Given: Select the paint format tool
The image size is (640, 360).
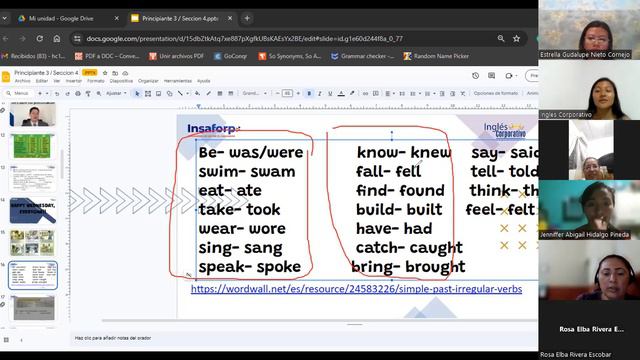Looking at the screenshot, I should coord(88,93).
